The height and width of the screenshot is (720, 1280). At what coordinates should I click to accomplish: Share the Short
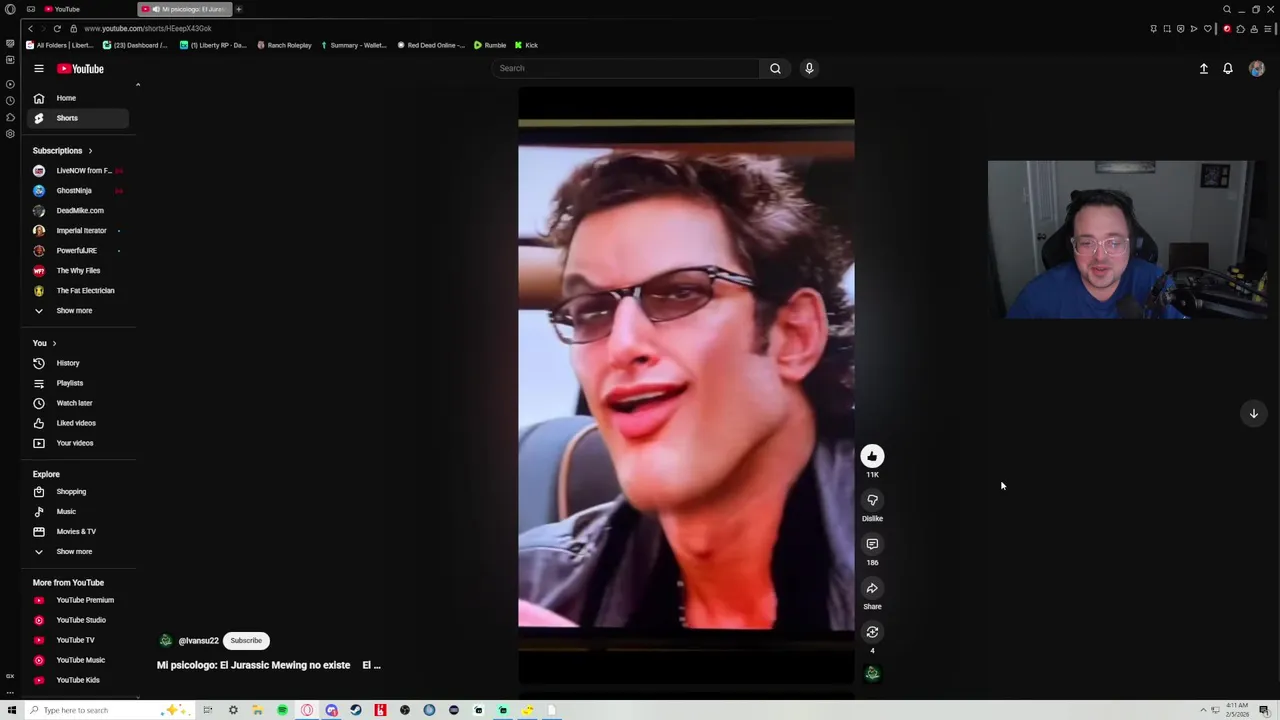pos(872,588)
